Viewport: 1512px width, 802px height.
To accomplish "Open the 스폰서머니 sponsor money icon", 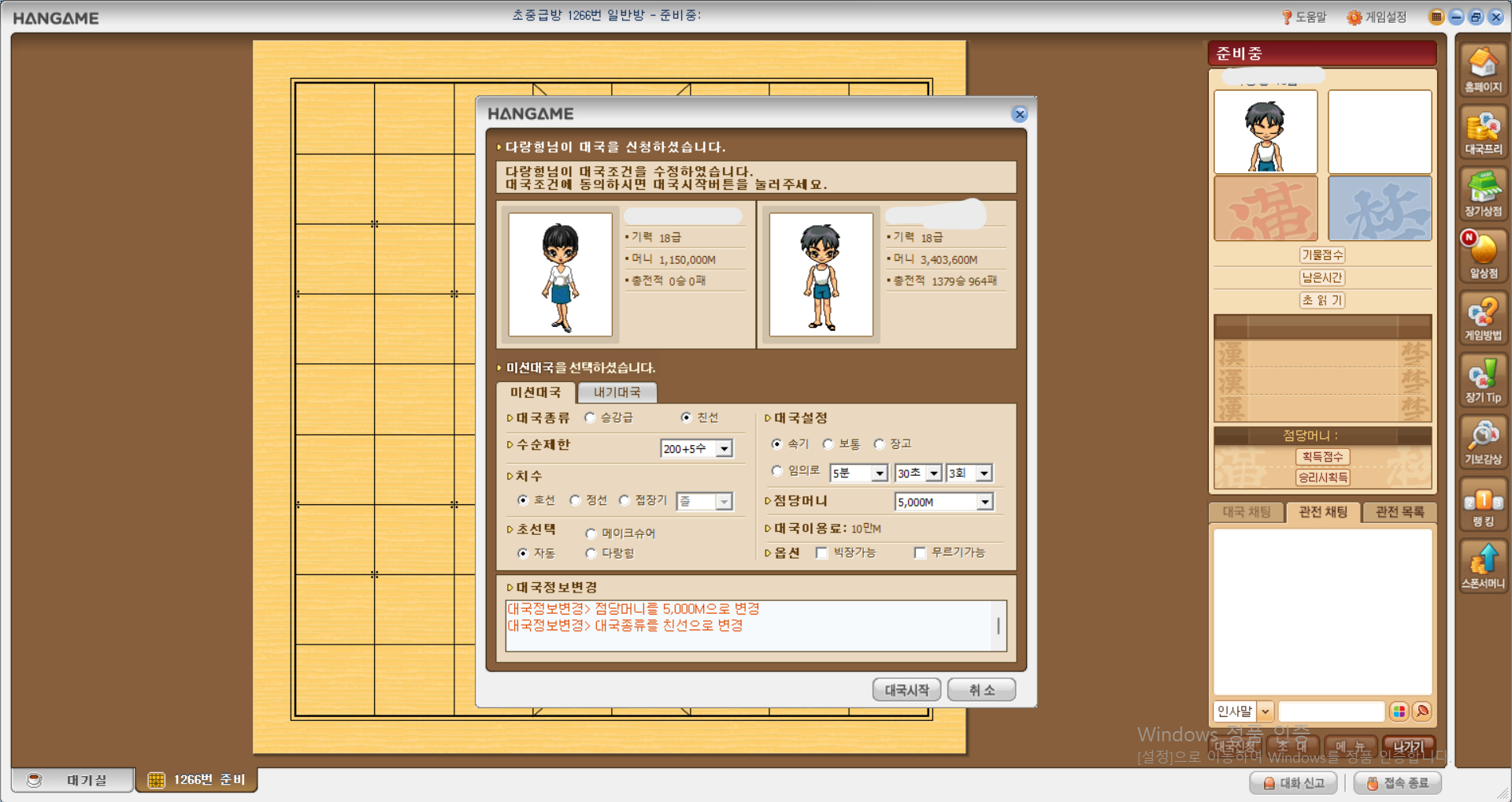I will tap(1483, 567).
